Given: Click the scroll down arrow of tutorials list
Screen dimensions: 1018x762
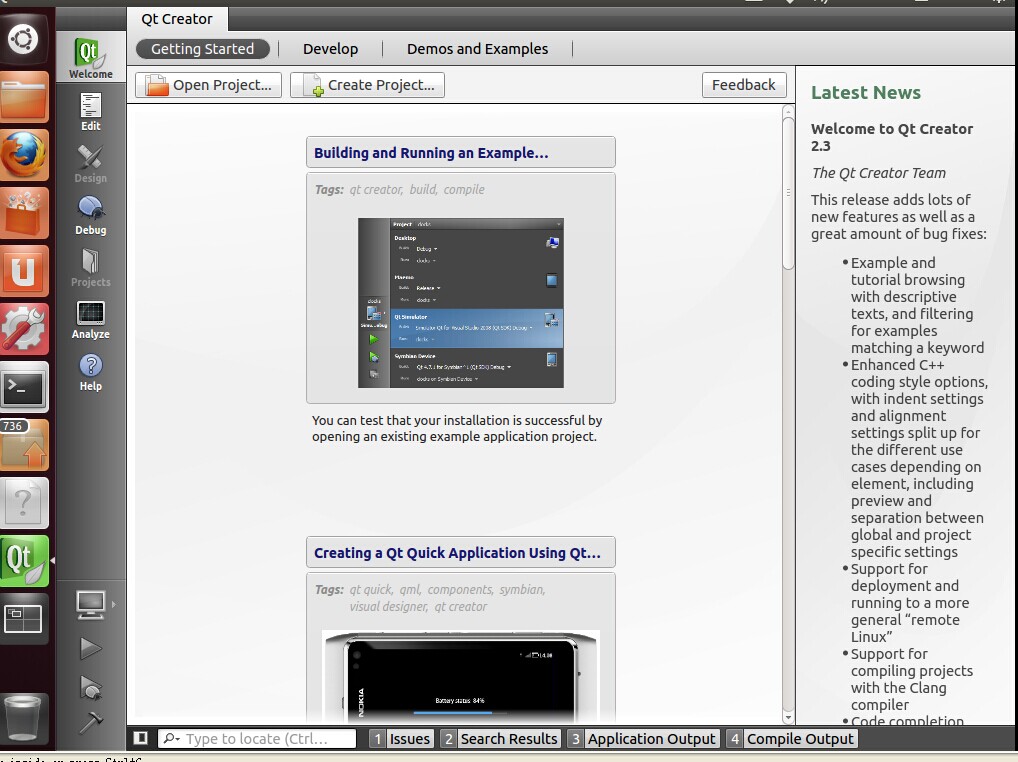Looking at the screenshot, I should pos(788,718).
